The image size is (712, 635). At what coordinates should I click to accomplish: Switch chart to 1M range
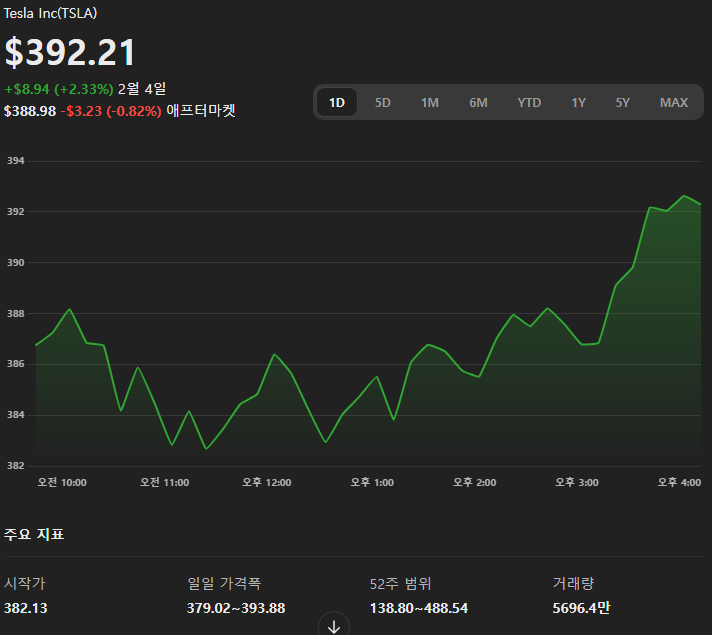[430, 103]
